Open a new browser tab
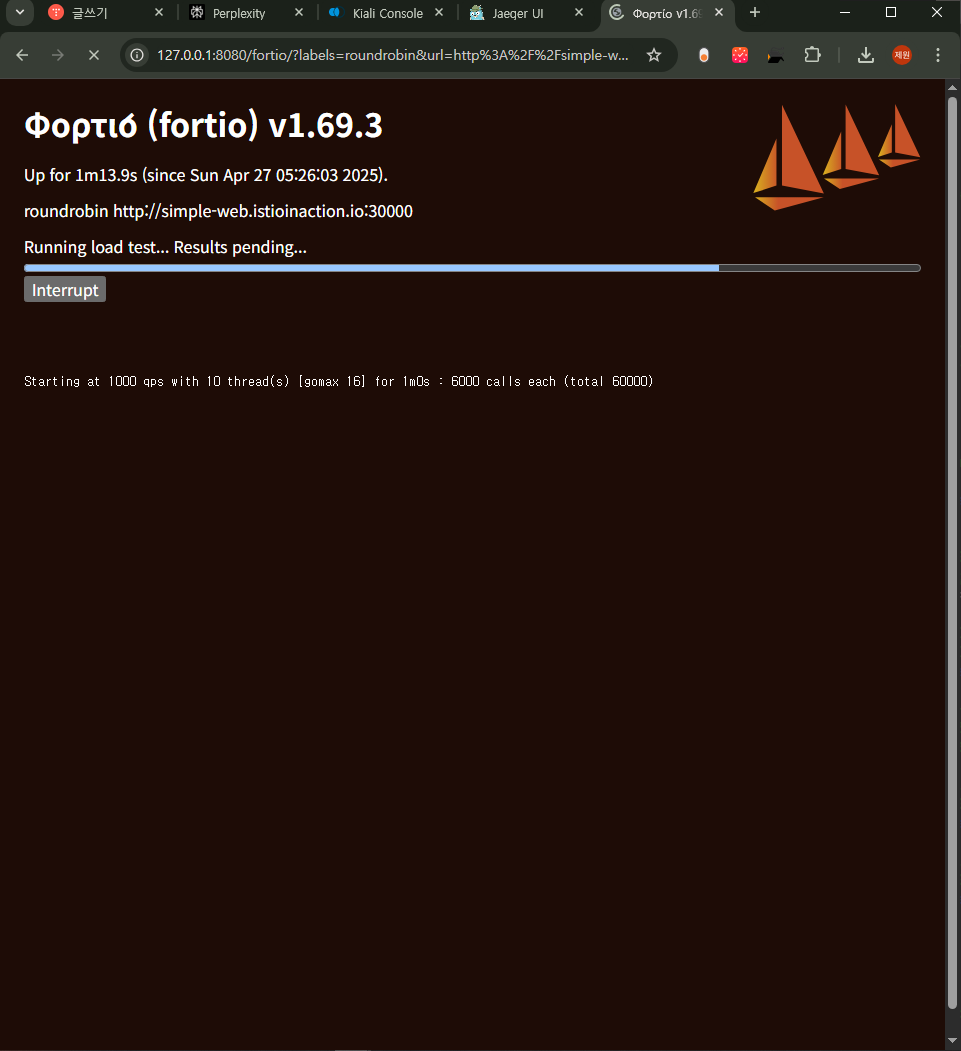Image resolution: width=961 pixels, height=1051 pixels. pos(755,13)
